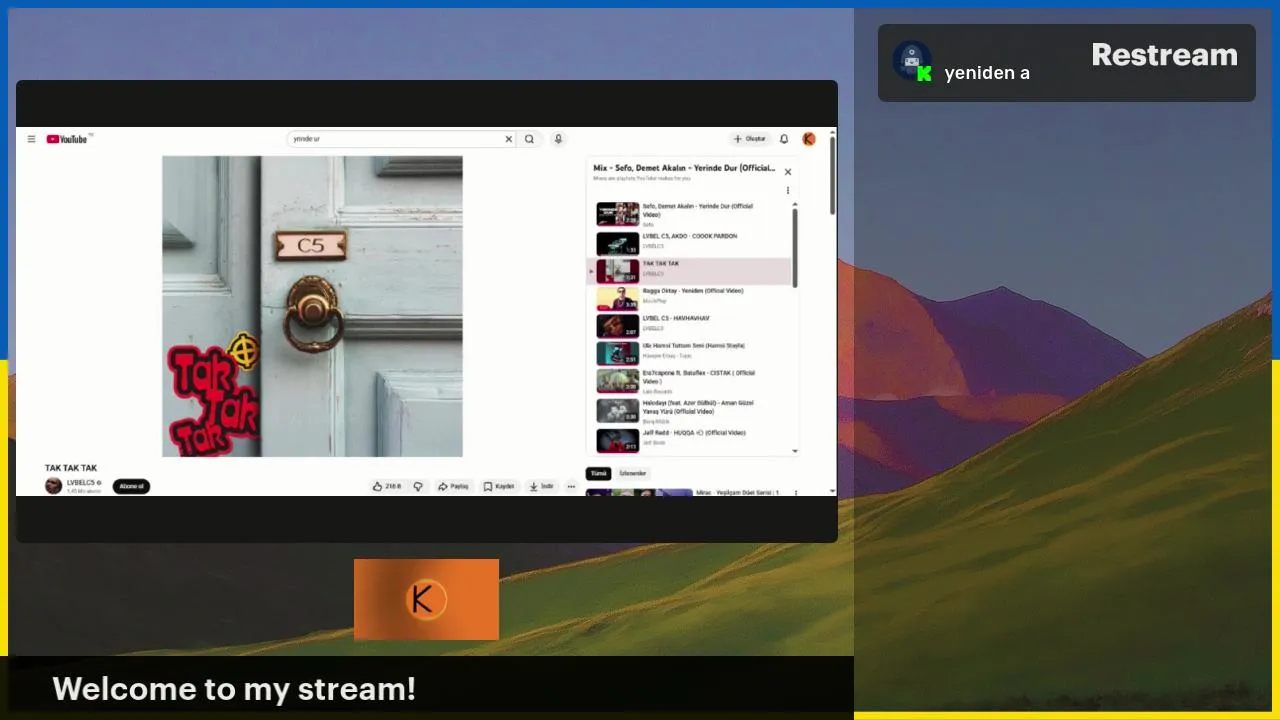Screen dimensions: 1280x720
Task: Open the notifications bell
Action: coord(784,139)
